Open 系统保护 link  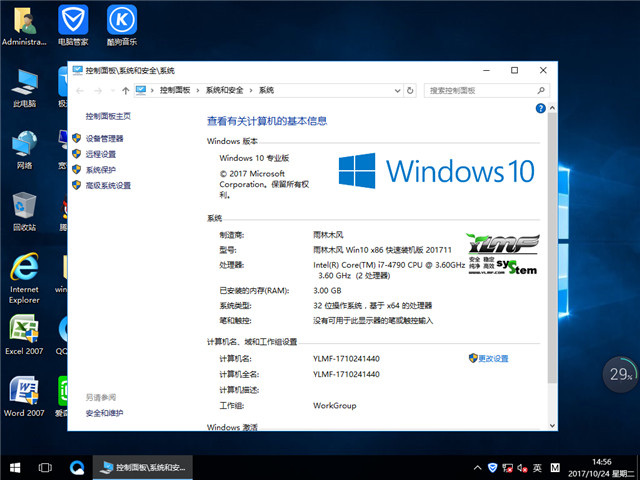point(100,170)
